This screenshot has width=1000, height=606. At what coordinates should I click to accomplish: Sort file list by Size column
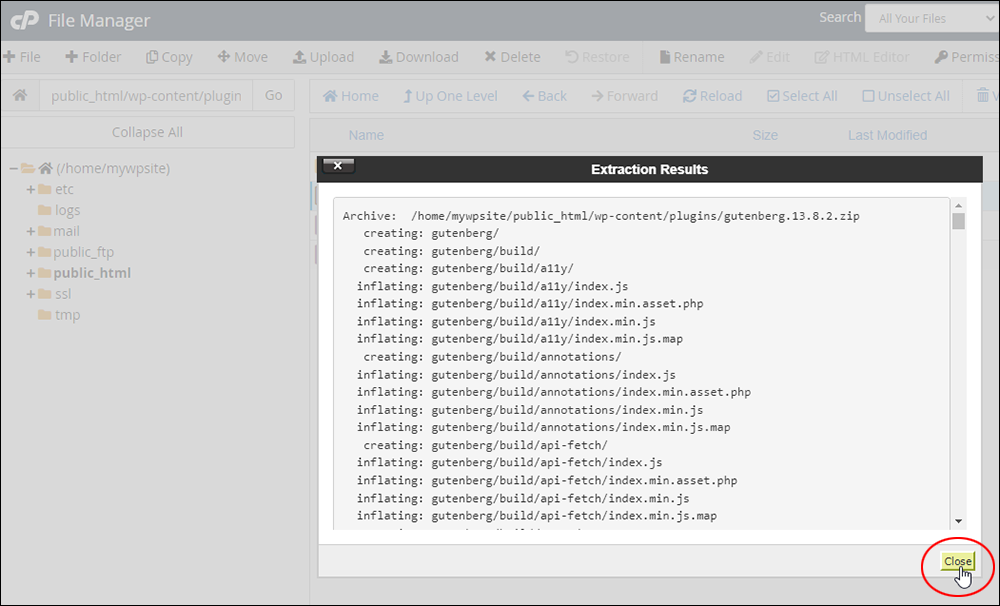(x=765, y=135)
